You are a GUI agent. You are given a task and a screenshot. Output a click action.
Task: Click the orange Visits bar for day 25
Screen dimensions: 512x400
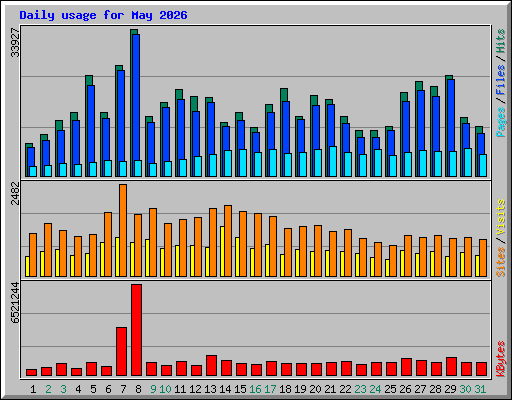[393, 261]
